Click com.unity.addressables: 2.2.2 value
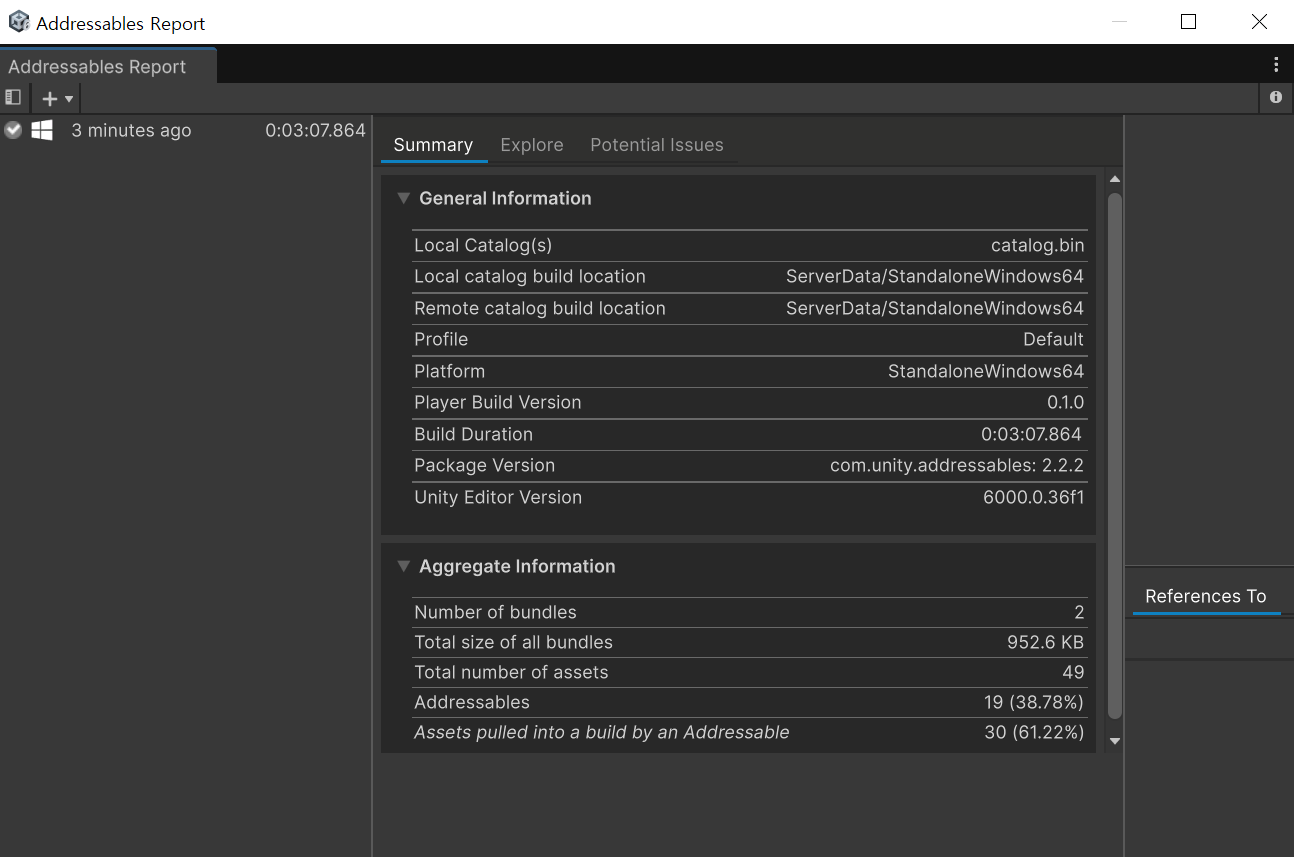Viewport: 1294px width, 857px height. 957,465
